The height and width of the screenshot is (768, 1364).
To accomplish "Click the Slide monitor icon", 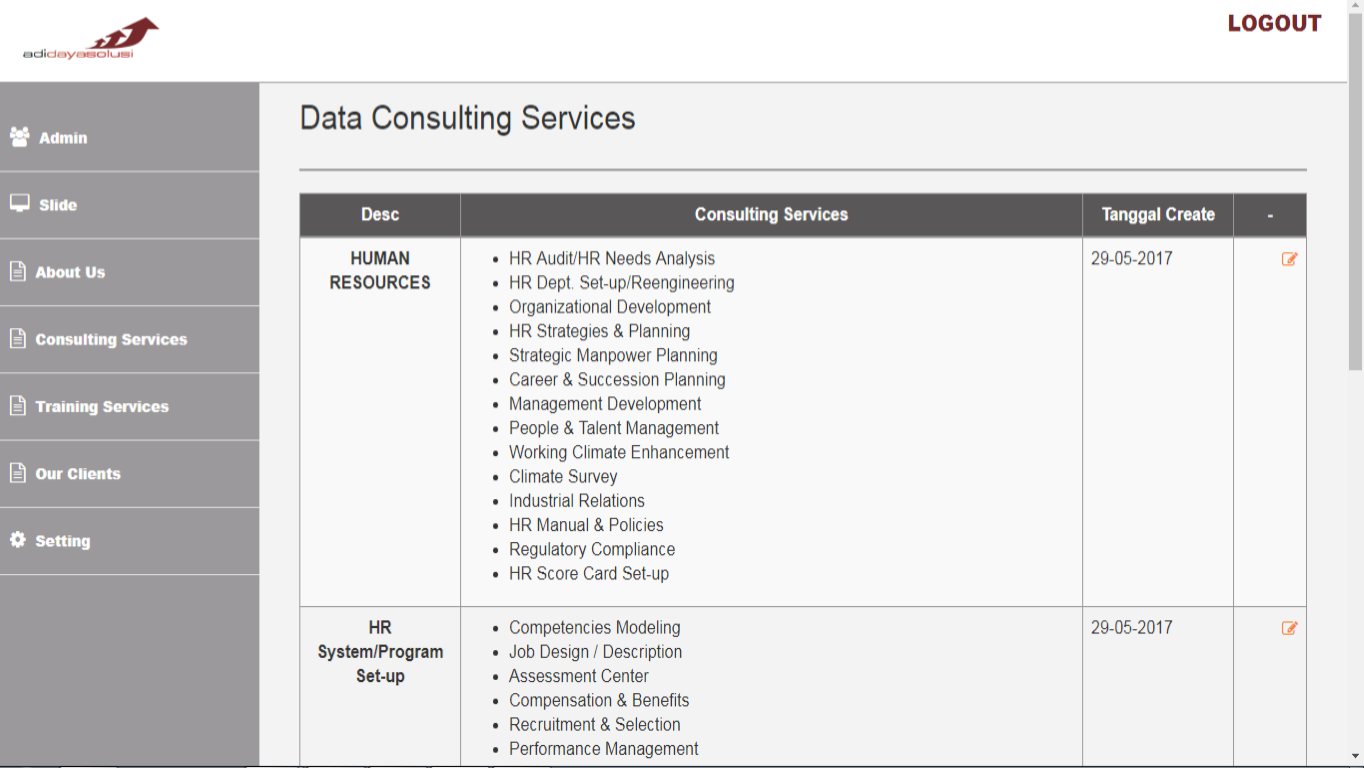I will pyautogui.click(x=19, y=204).
